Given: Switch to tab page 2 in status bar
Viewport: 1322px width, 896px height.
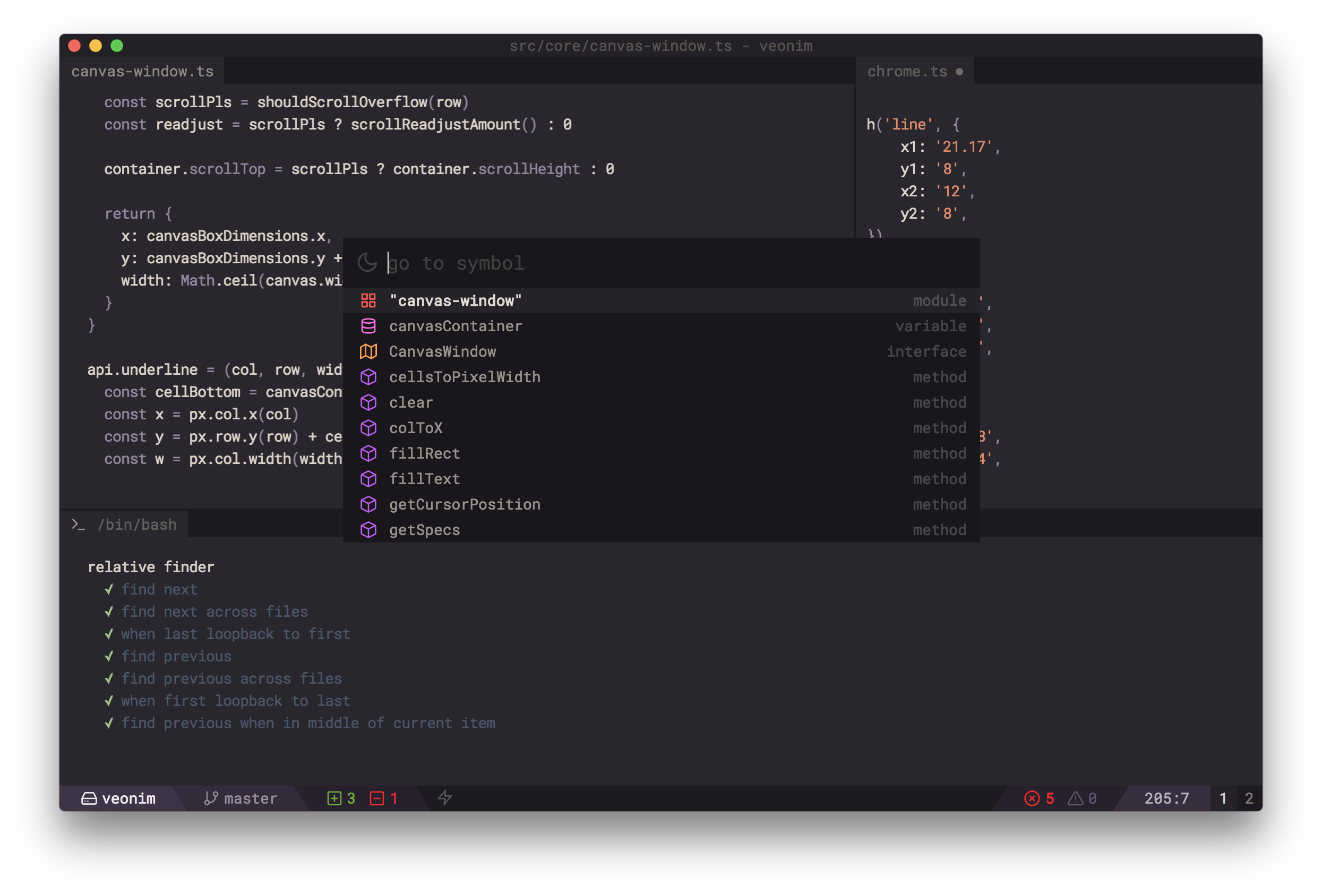Looking at the screenshot, I should [1249, 798].
